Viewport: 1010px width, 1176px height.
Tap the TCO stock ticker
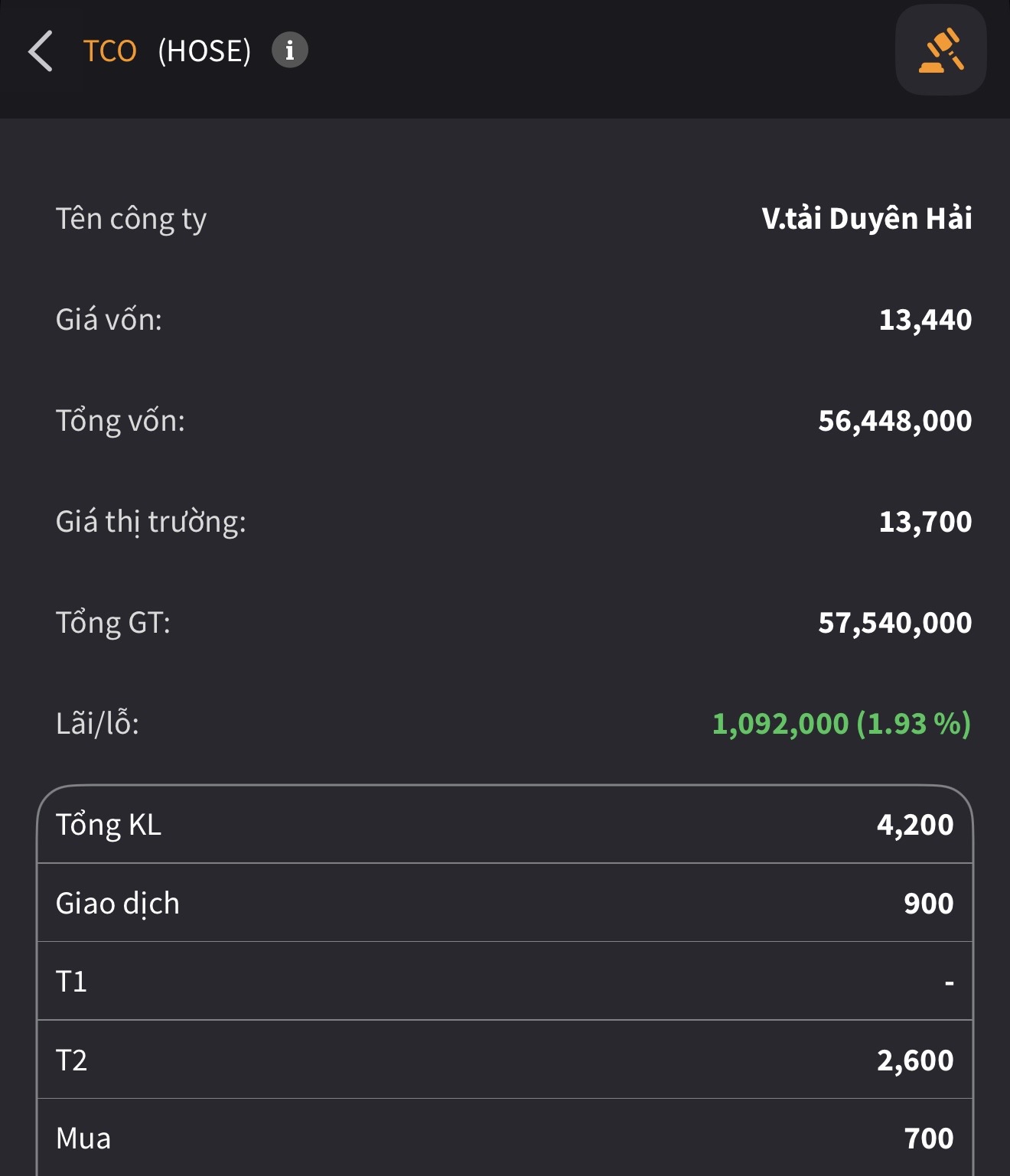pos(109,51)
